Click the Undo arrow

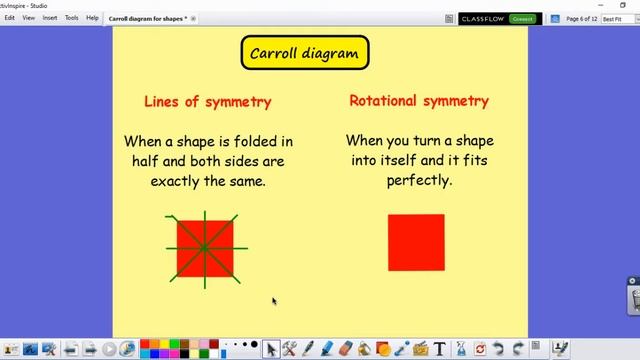click(498, 349)
